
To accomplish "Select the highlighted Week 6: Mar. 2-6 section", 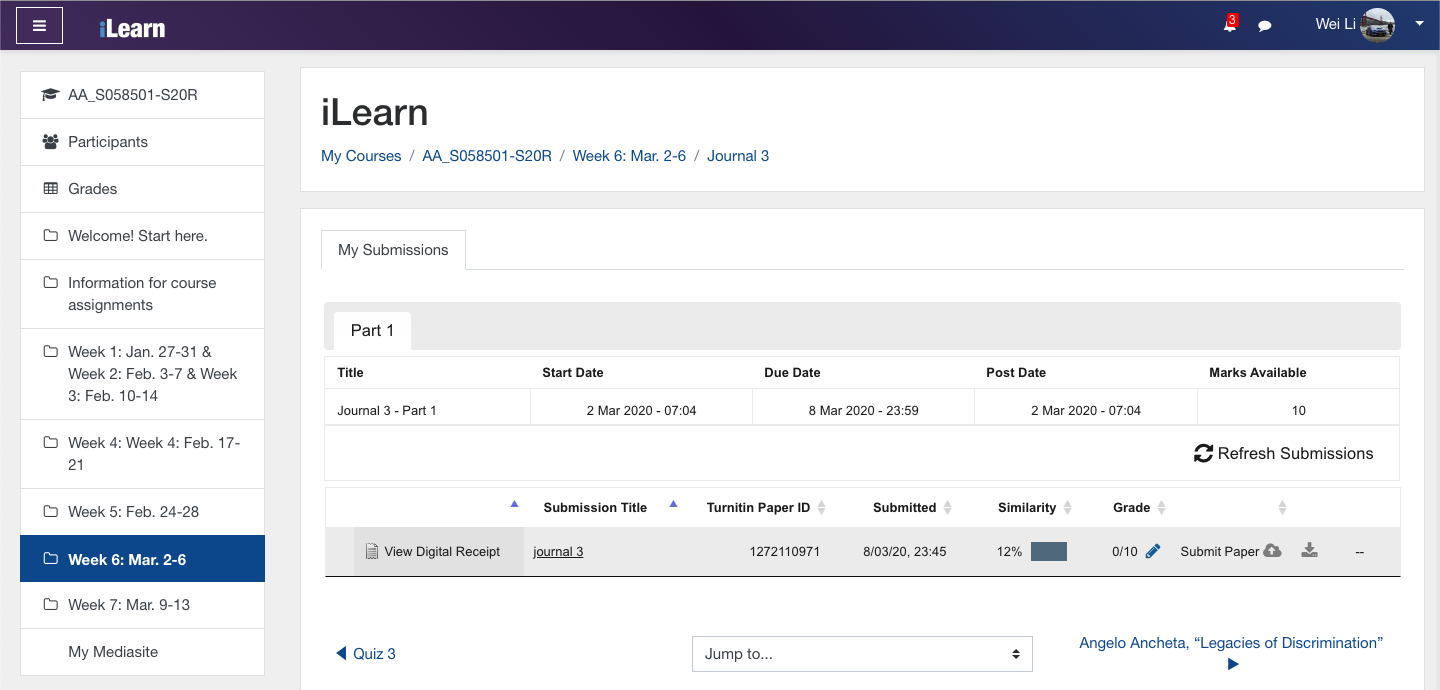I will pyautogui.click(x=142, y=559).
